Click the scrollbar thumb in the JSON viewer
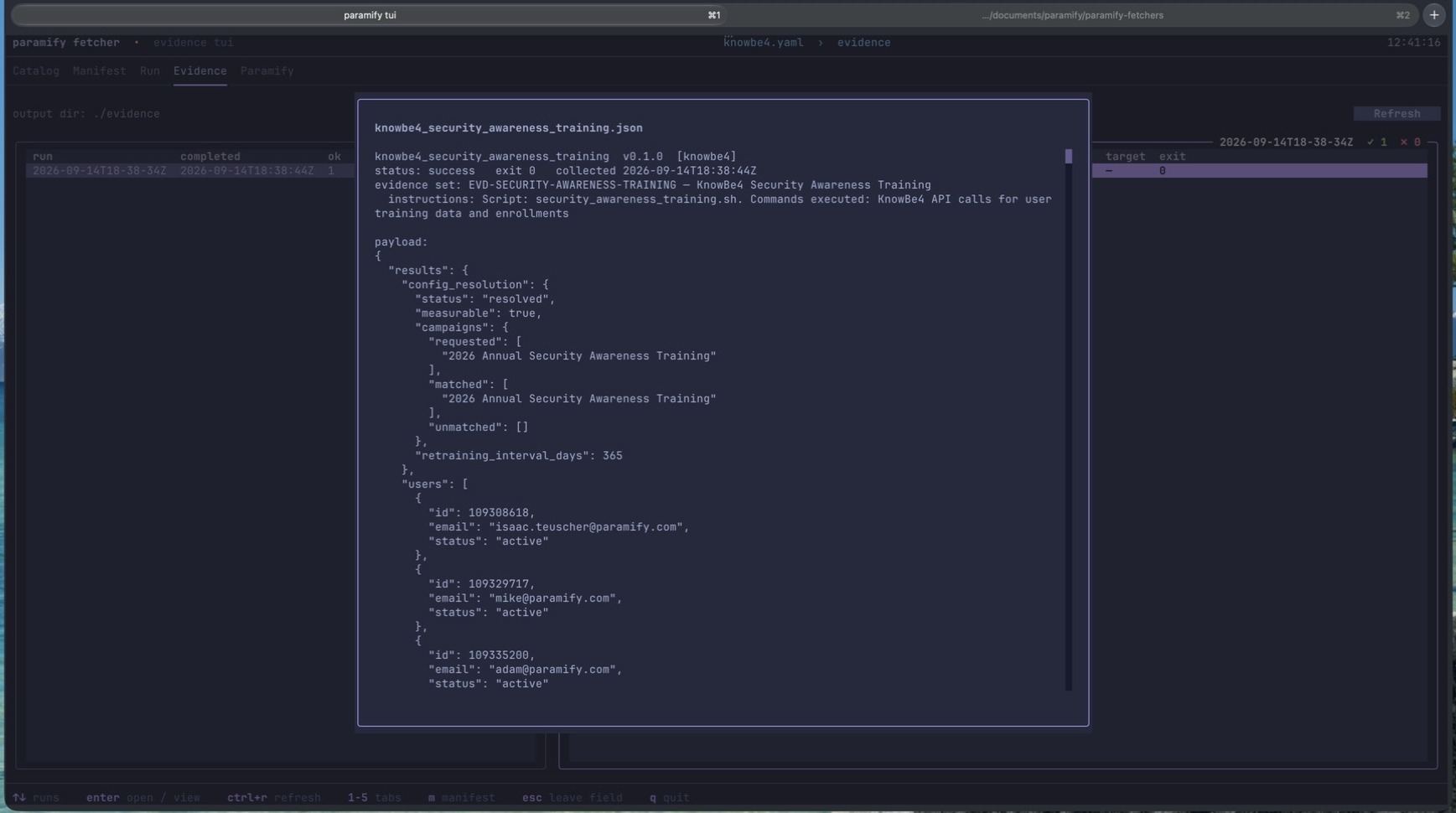Image resolution: width=1456 pixels, height=813 pixels. coord(1068,157)
